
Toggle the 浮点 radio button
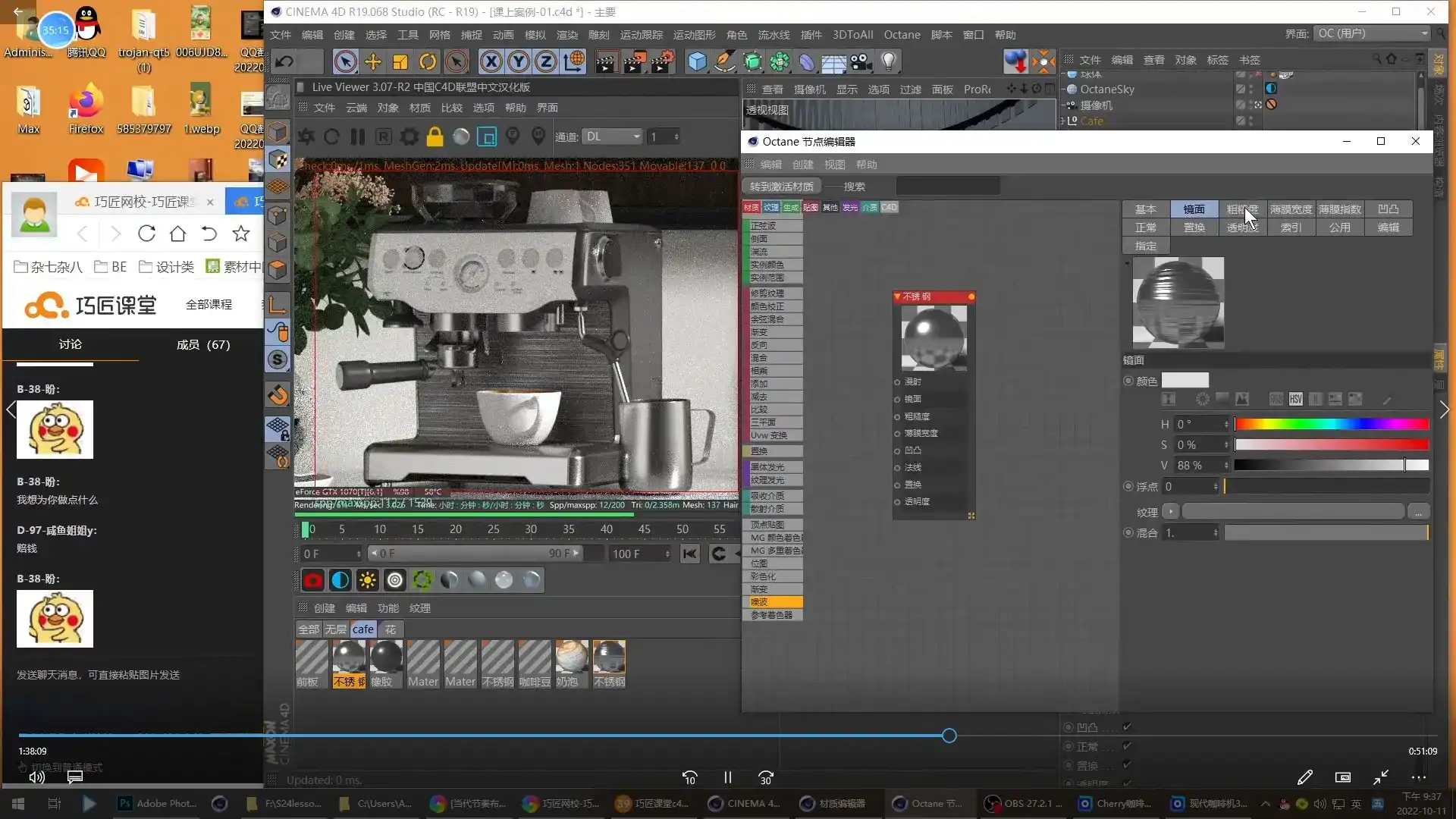tap(1128, 487)
